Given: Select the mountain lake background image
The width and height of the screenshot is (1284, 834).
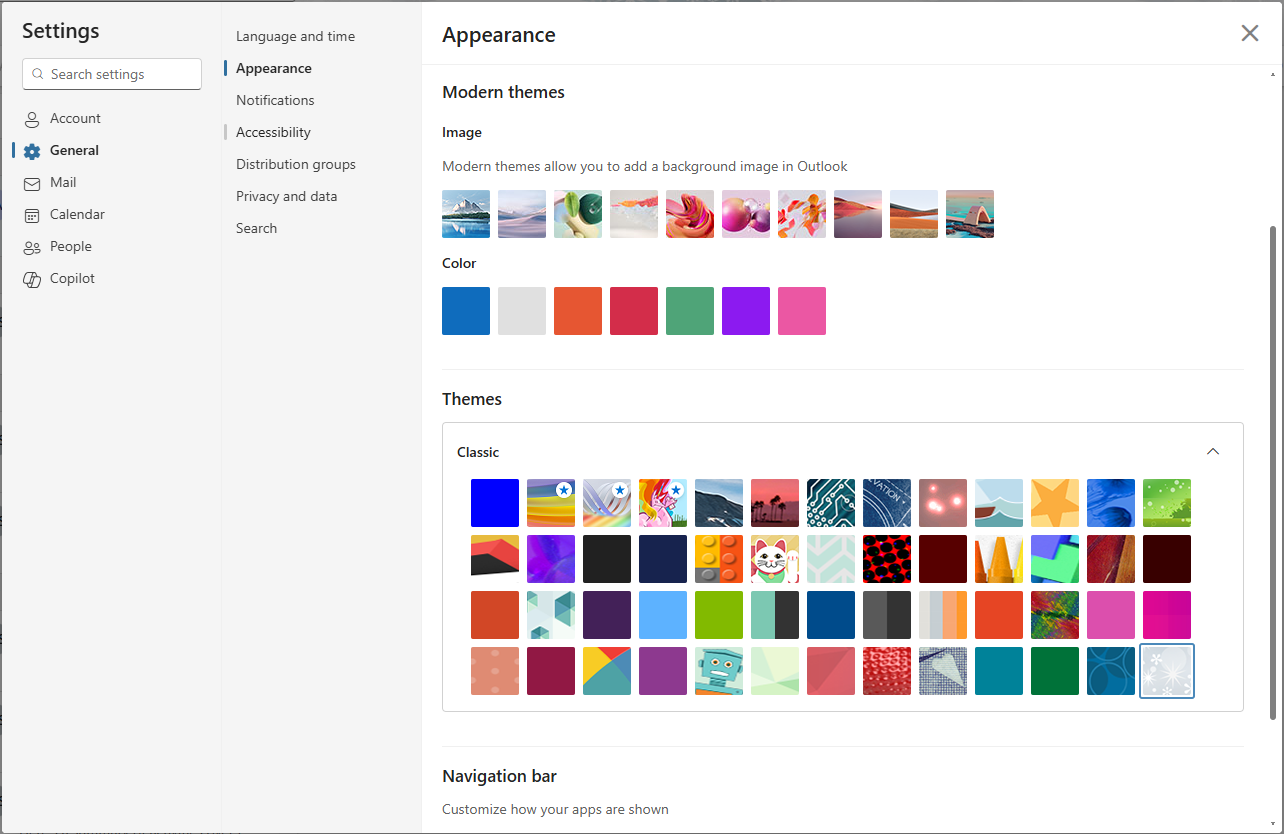Looking at the screenshot, I should point(466,214).
